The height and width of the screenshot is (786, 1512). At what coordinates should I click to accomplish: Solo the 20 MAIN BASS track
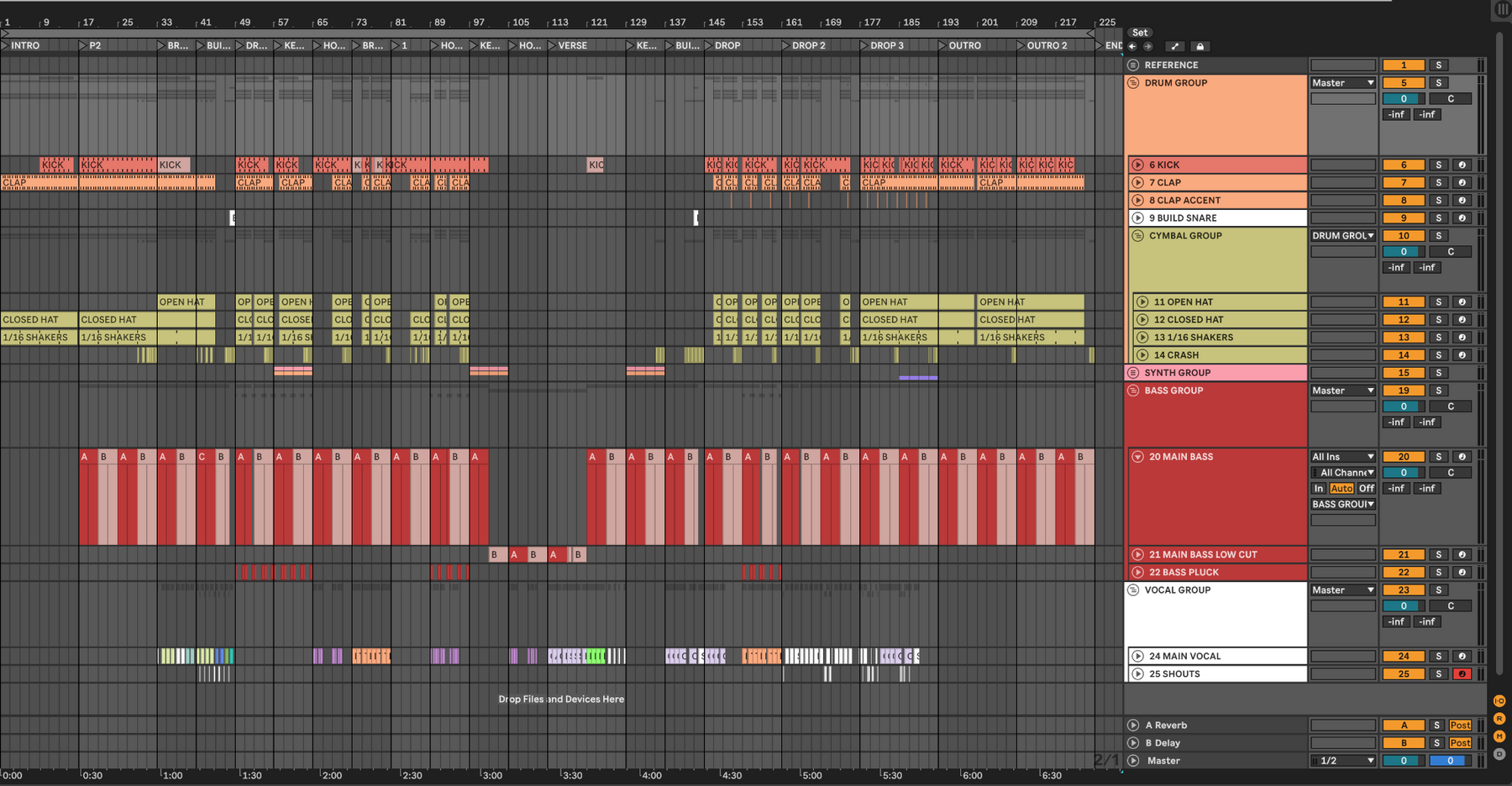click(1439, 457)
